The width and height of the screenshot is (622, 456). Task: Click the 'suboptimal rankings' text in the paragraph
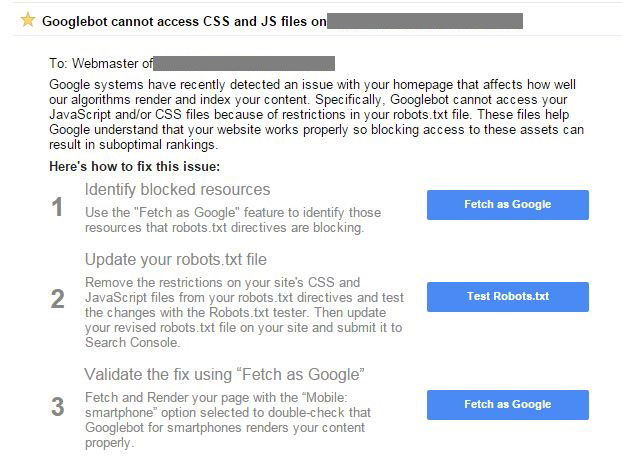pos(158,145)
